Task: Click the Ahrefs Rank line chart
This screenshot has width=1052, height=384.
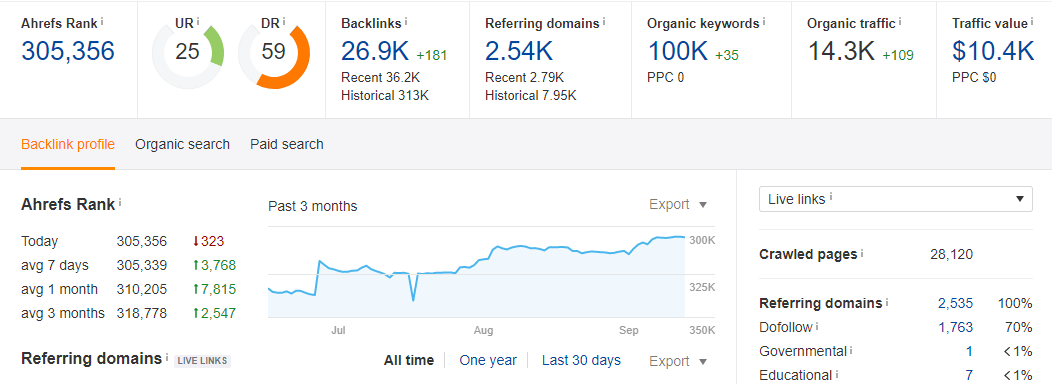Action: pyautogui.click(x=476, y=272)
